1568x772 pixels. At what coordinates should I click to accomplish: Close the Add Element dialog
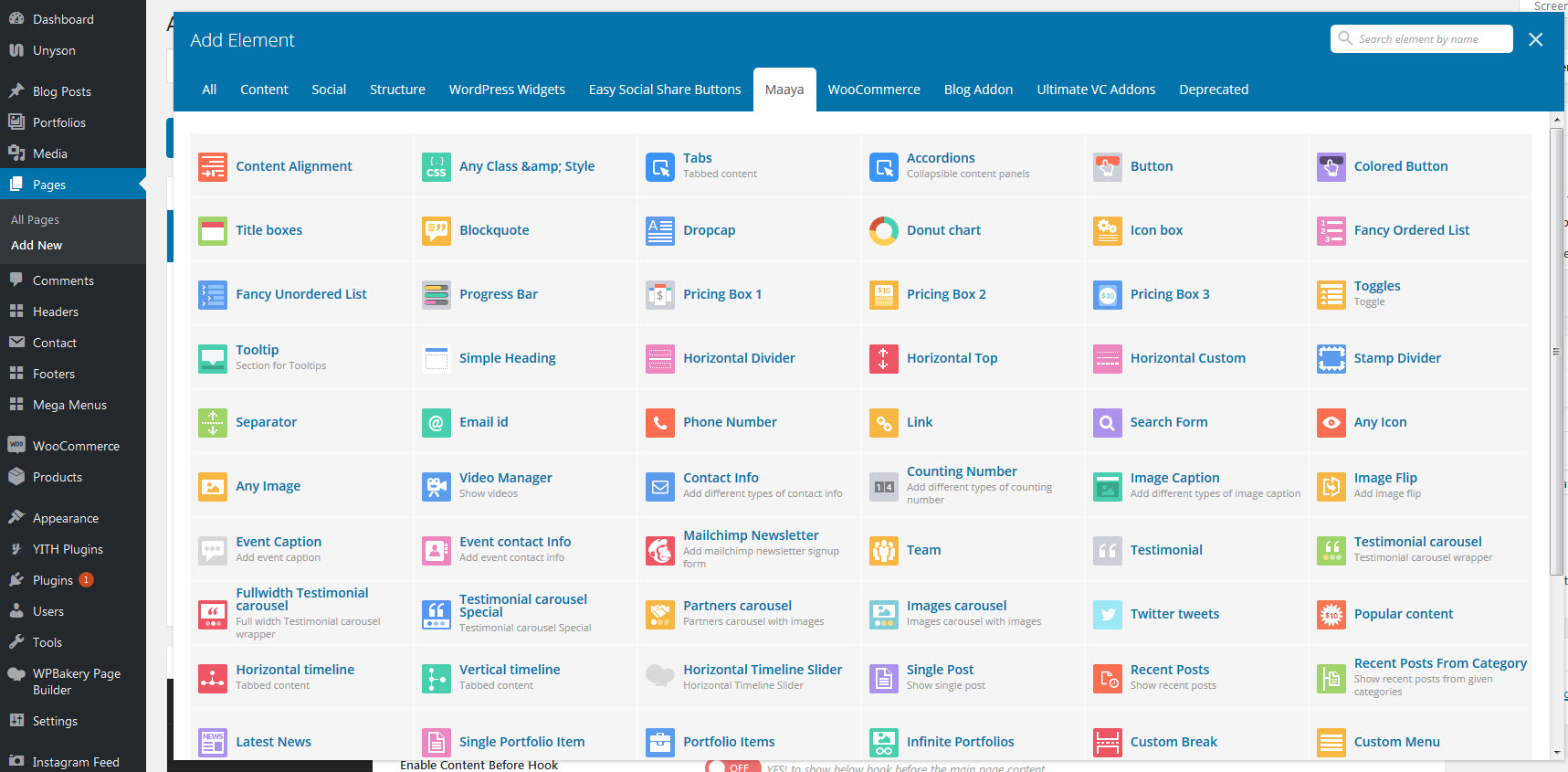(x=1536, y=39)
